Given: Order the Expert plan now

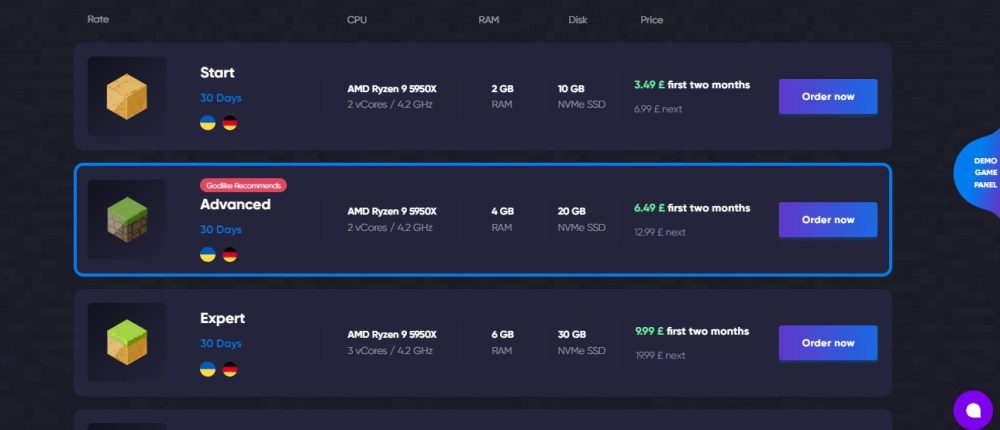Looking at the screenshot, I should pyautogui.click(x=828, y=343).
